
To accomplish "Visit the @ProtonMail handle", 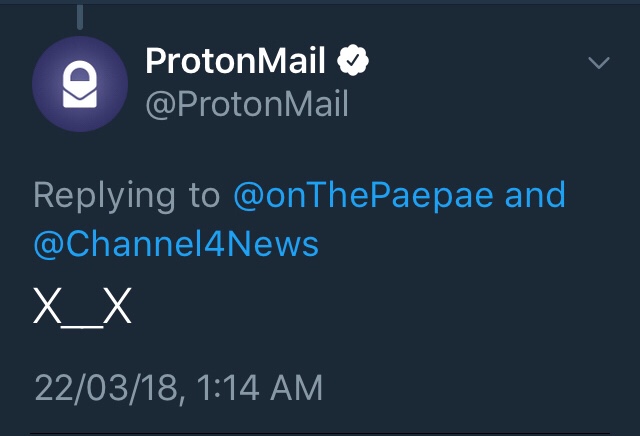I will [x=247, y=105].
